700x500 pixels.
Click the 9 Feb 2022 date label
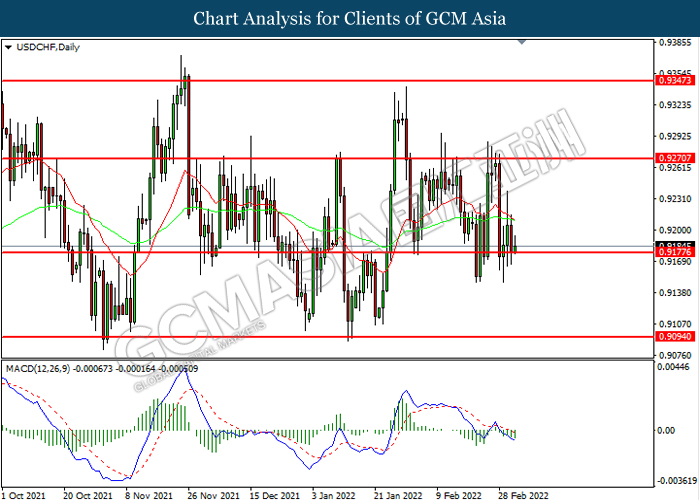(x=458, y=495)
